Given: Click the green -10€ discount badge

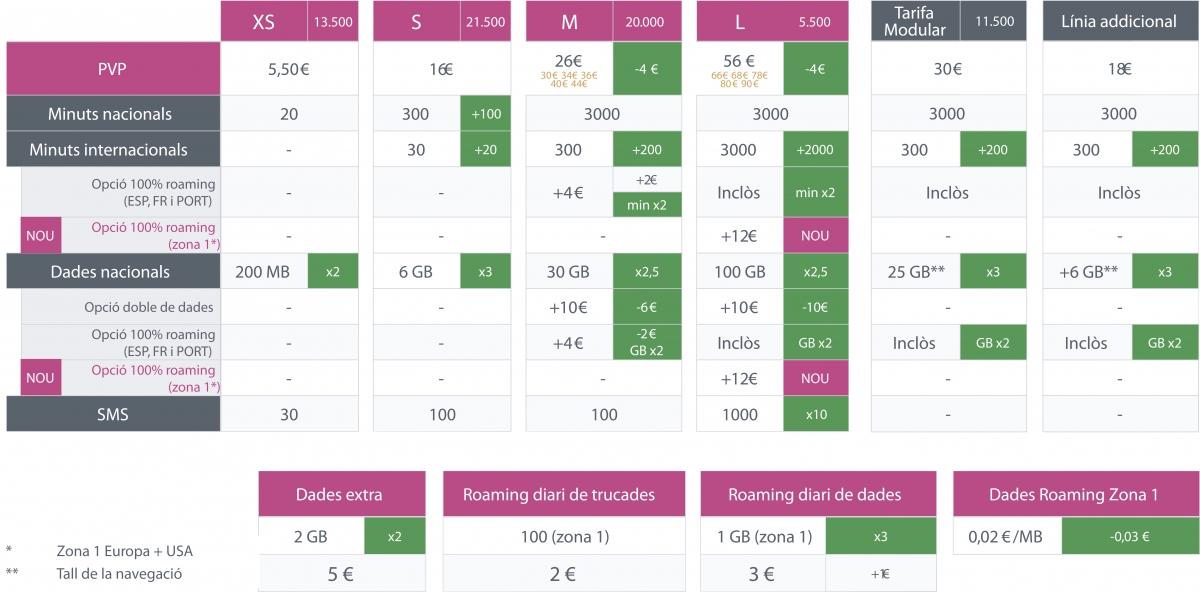Looking at the screenshot, I should click(x=815, y=308).
